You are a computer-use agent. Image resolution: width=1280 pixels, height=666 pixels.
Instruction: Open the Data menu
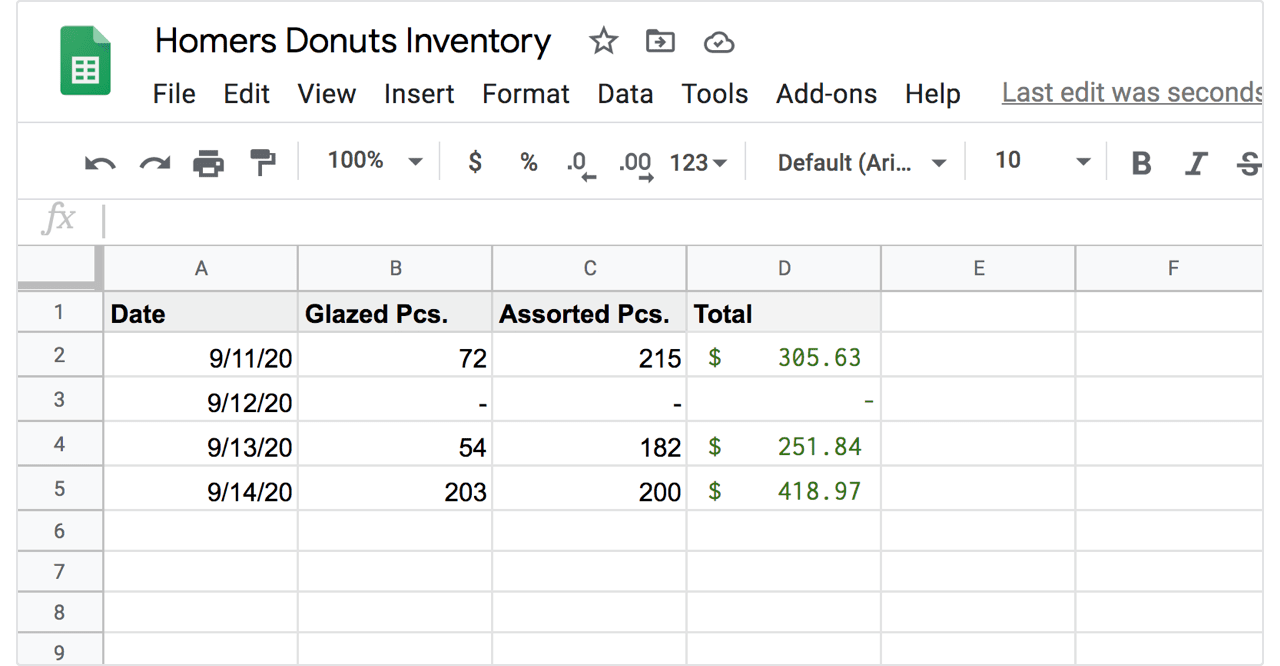coord(625,94)
